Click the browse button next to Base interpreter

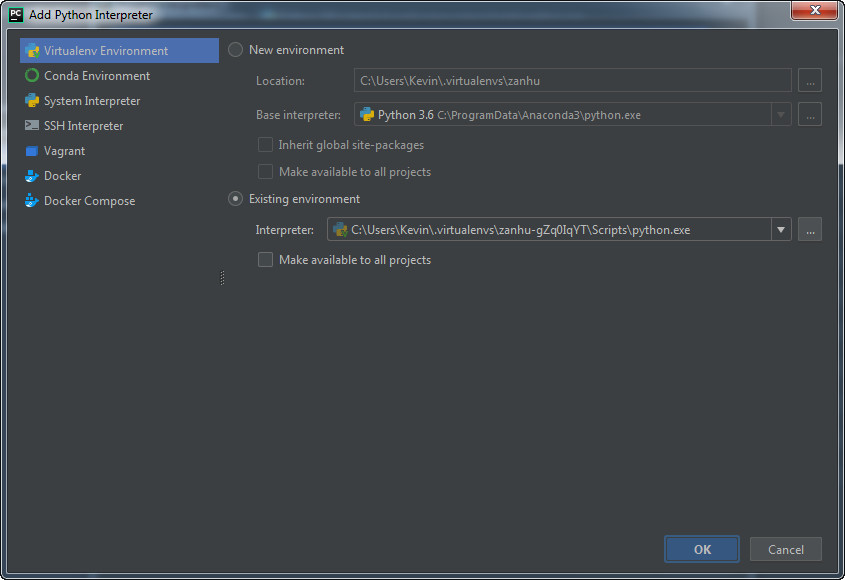810,114
